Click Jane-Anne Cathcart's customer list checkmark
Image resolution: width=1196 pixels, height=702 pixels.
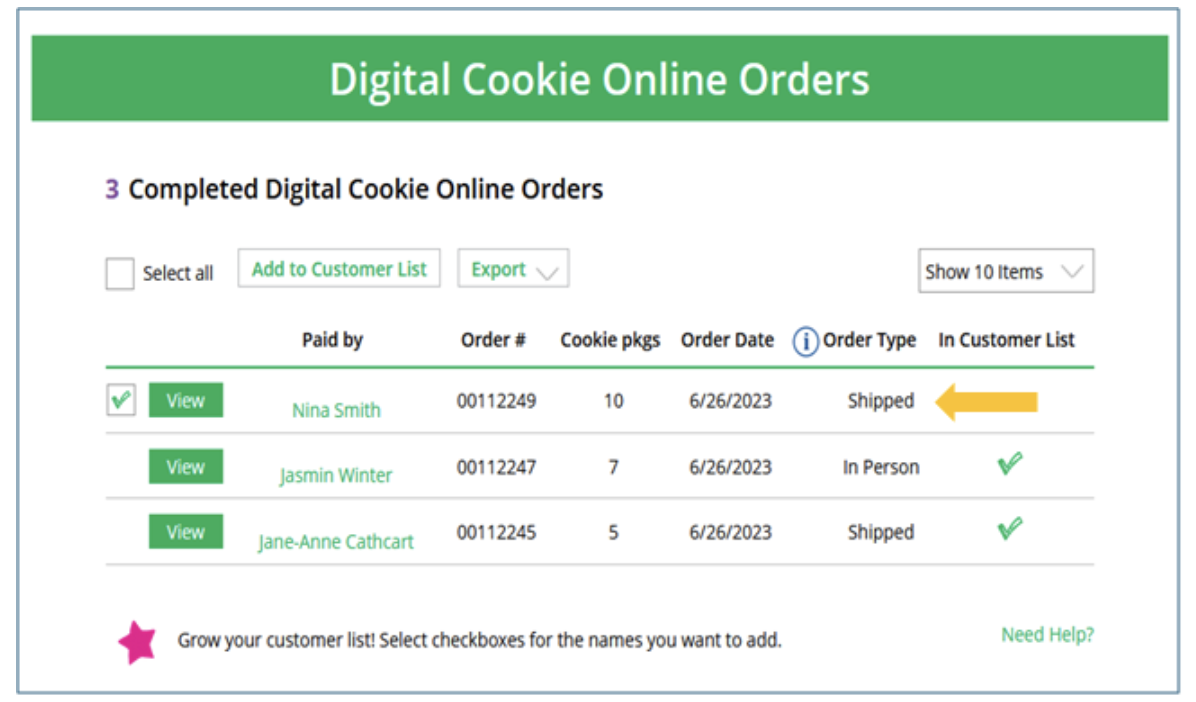1010,529
